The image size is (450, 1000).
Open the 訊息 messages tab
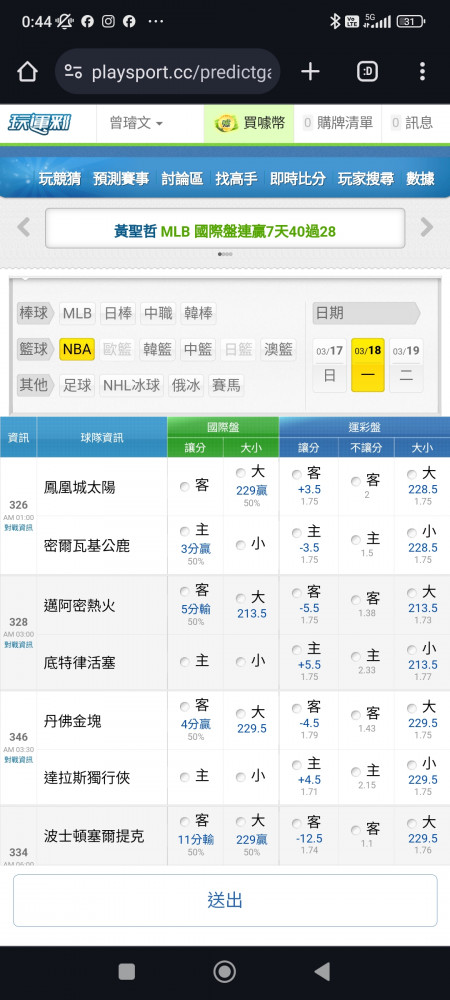(x=412, y=123)
